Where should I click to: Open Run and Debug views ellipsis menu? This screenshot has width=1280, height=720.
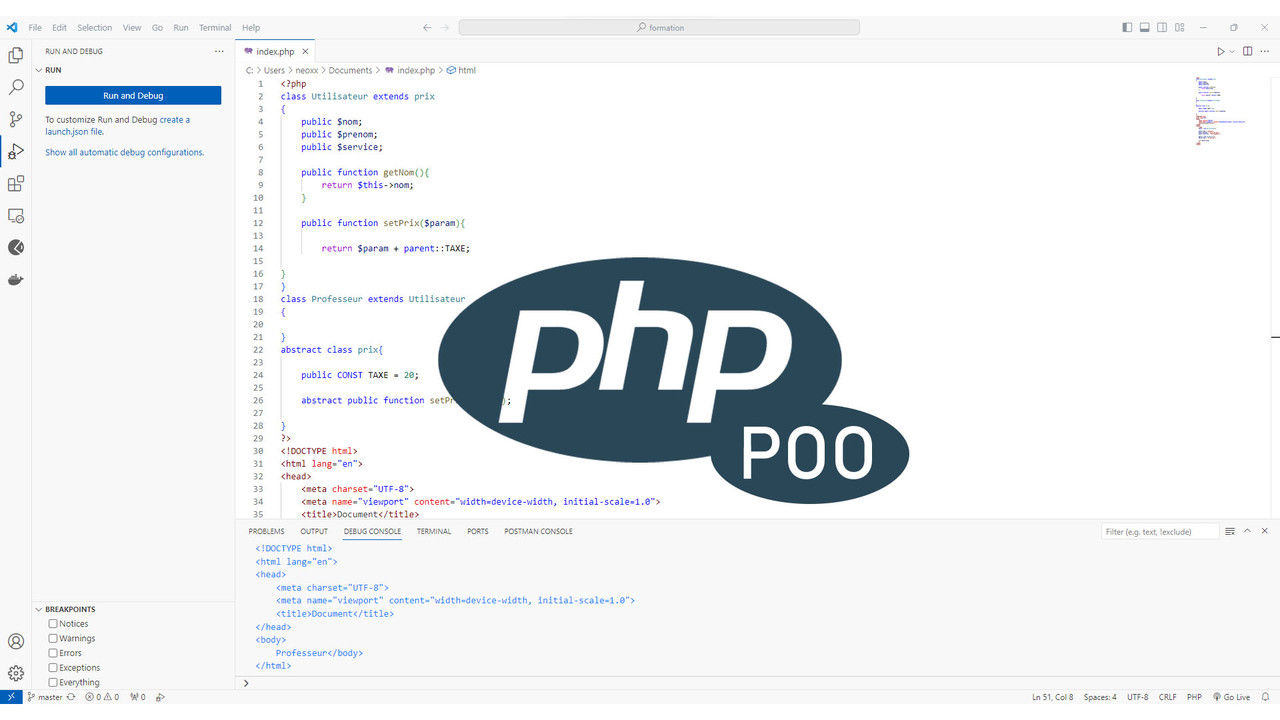tap(219, 51)
